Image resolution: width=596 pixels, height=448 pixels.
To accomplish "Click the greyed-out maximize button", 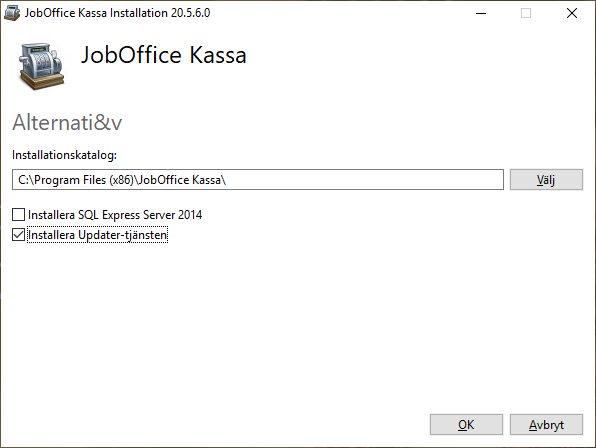I will (526, 13).
